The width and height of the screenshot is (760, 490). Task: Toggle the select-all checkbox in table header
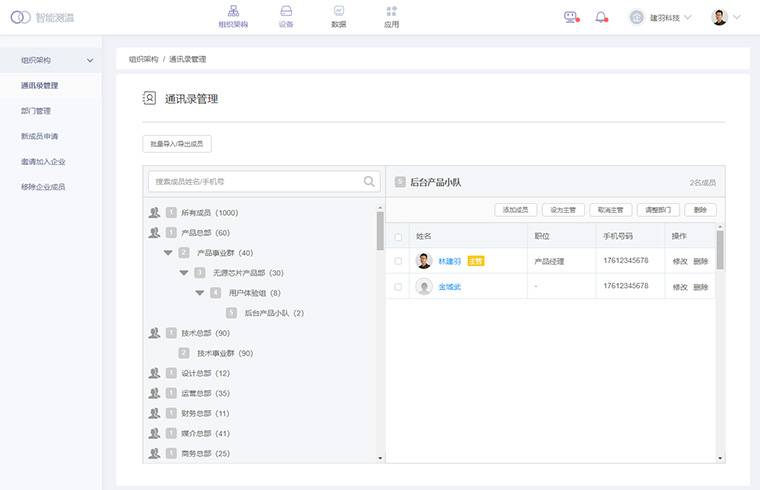coord(398,237)
